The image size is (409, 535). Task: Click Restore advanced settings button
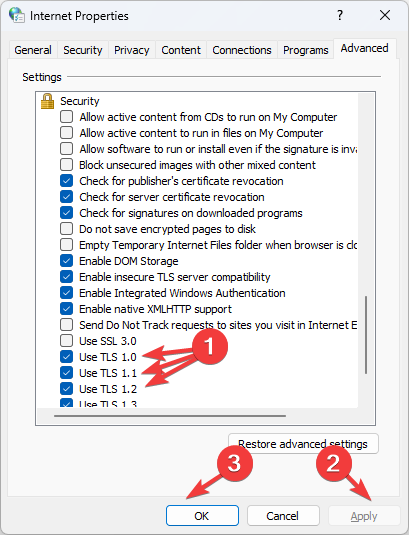[x=303, y=444]
